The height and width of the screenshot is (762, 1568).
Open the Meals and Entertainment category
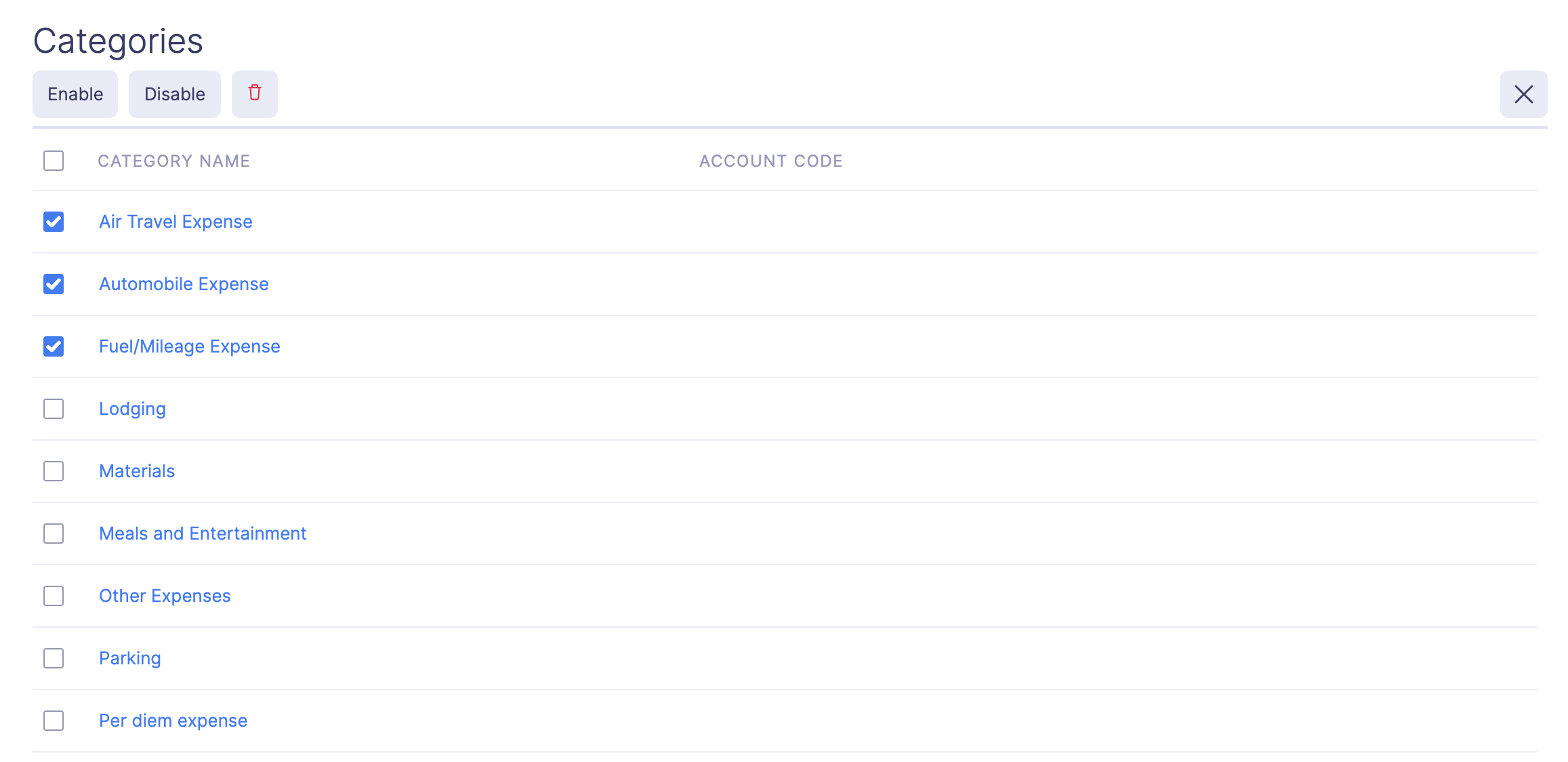pyautogui.click(x=203, y=534)
